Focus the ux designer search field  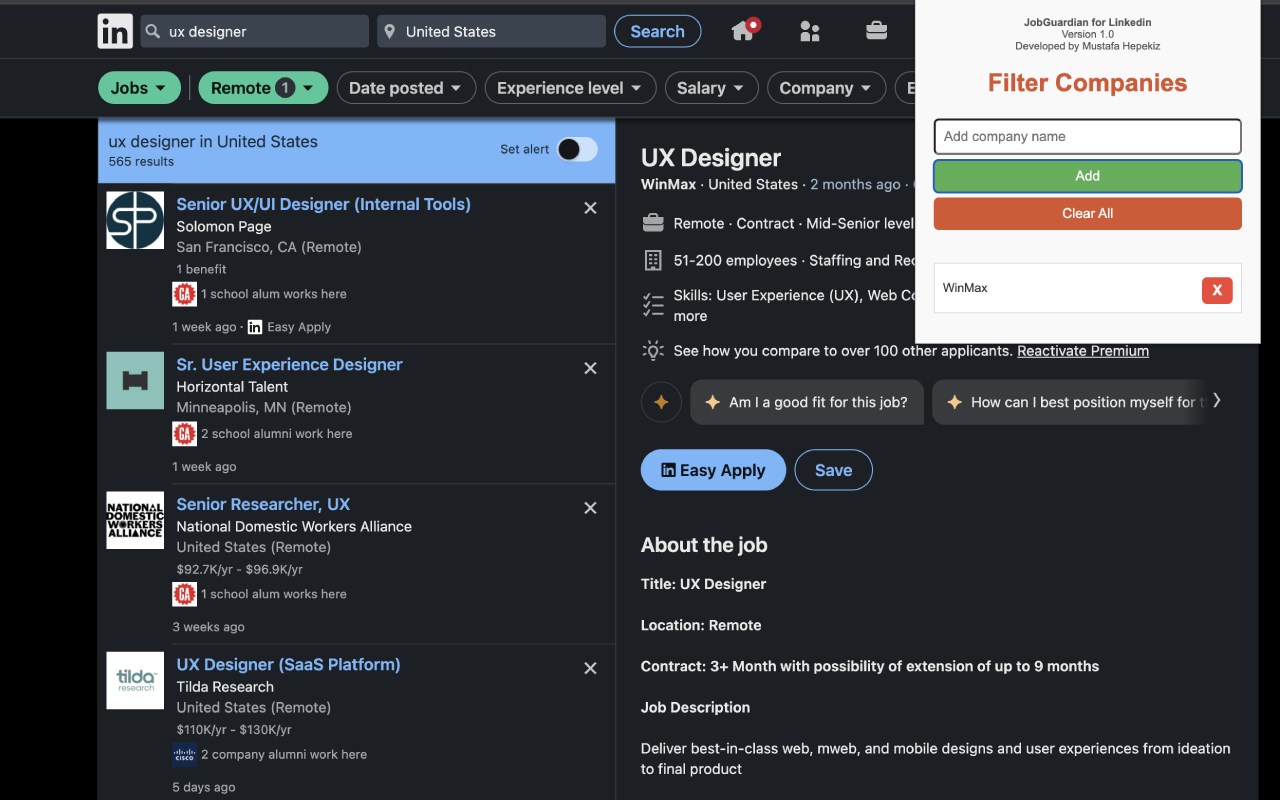click(255, 31)
